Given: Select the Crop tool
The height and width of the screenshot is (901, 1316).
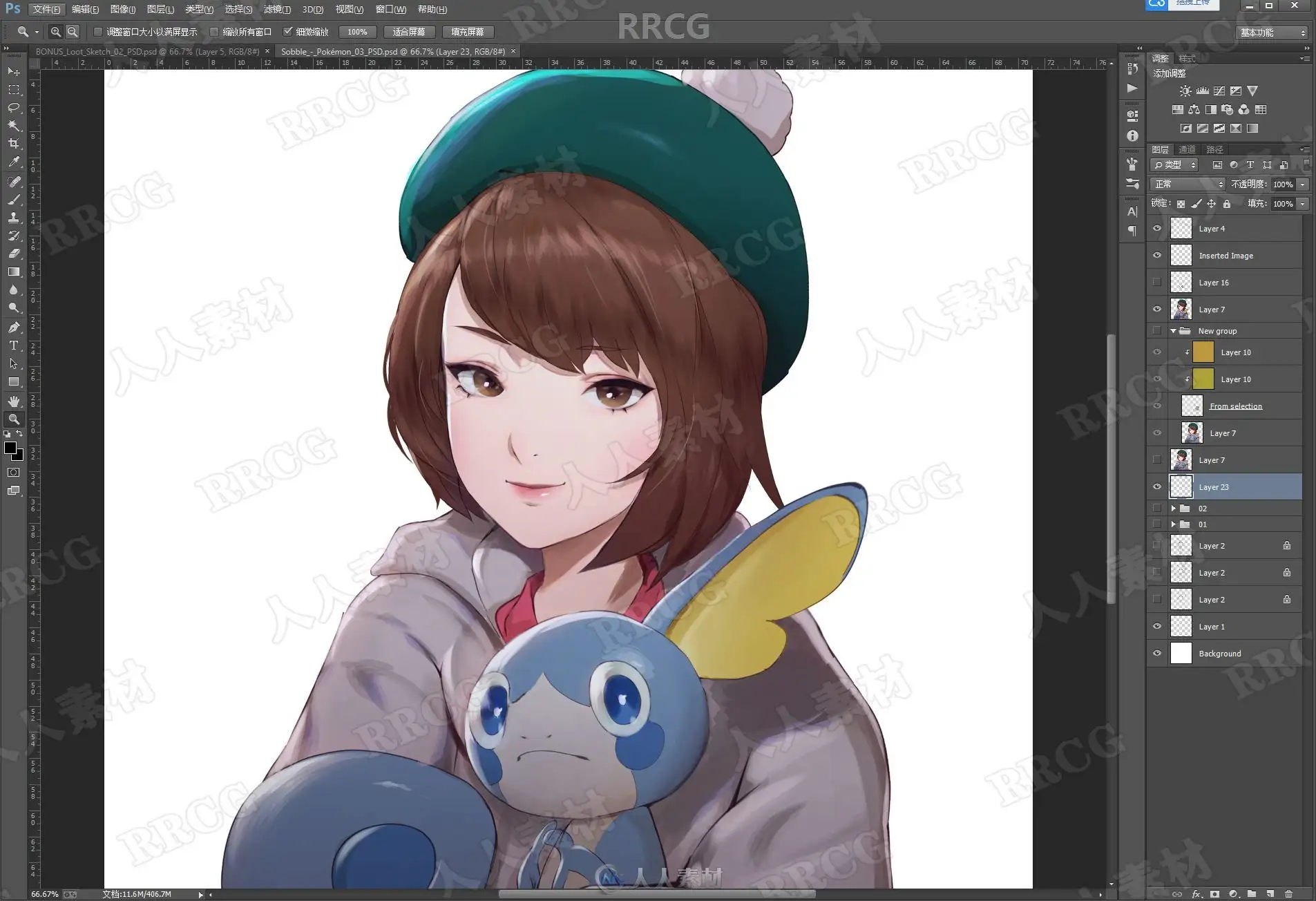Looking at the screenshot, I should click(14, 144).
